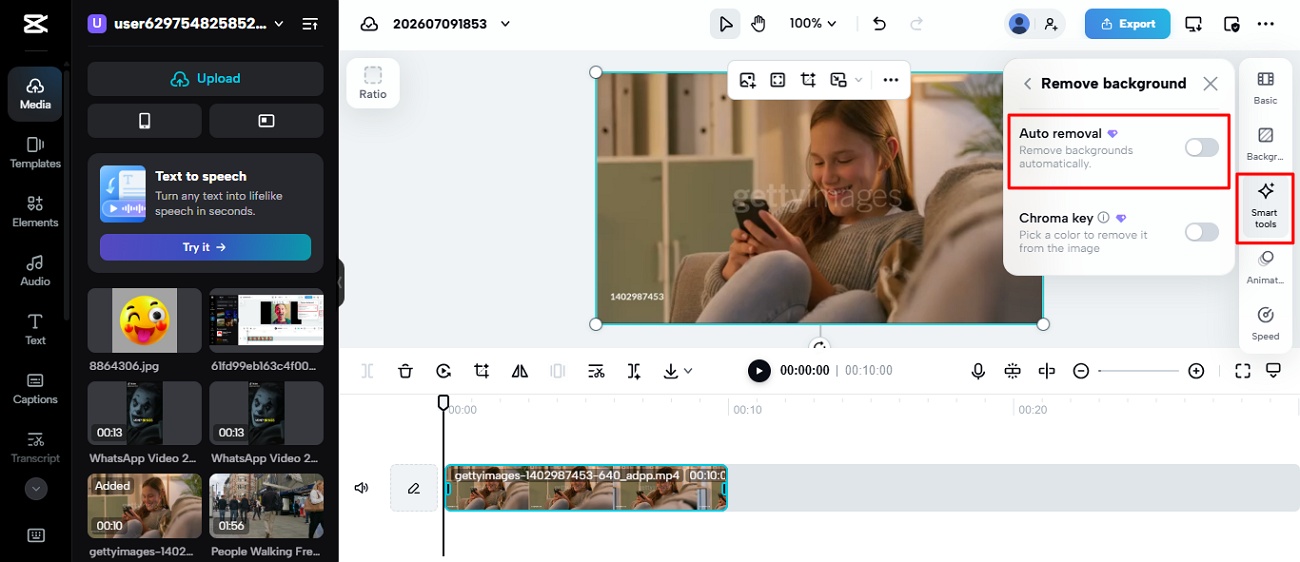Click the list filter icon beside username
Image resolution: width=1300 pixels, height=562 pixels.
(x=310, y=24)
